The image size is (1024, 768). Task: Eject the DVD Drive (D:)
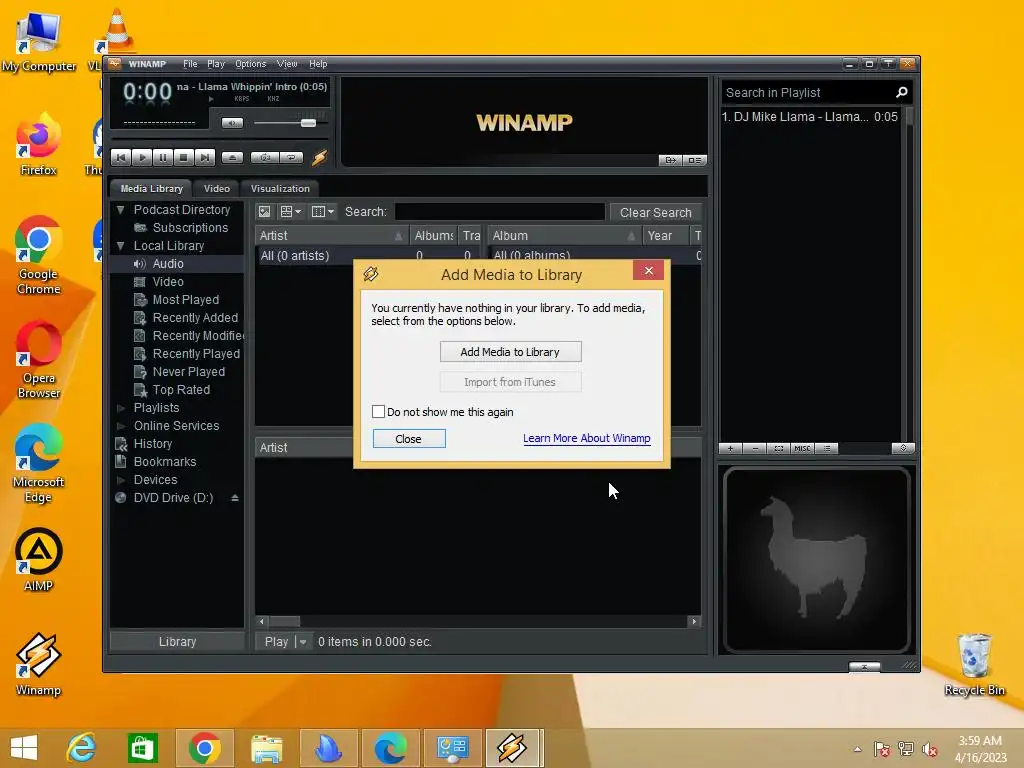(234, 498)
